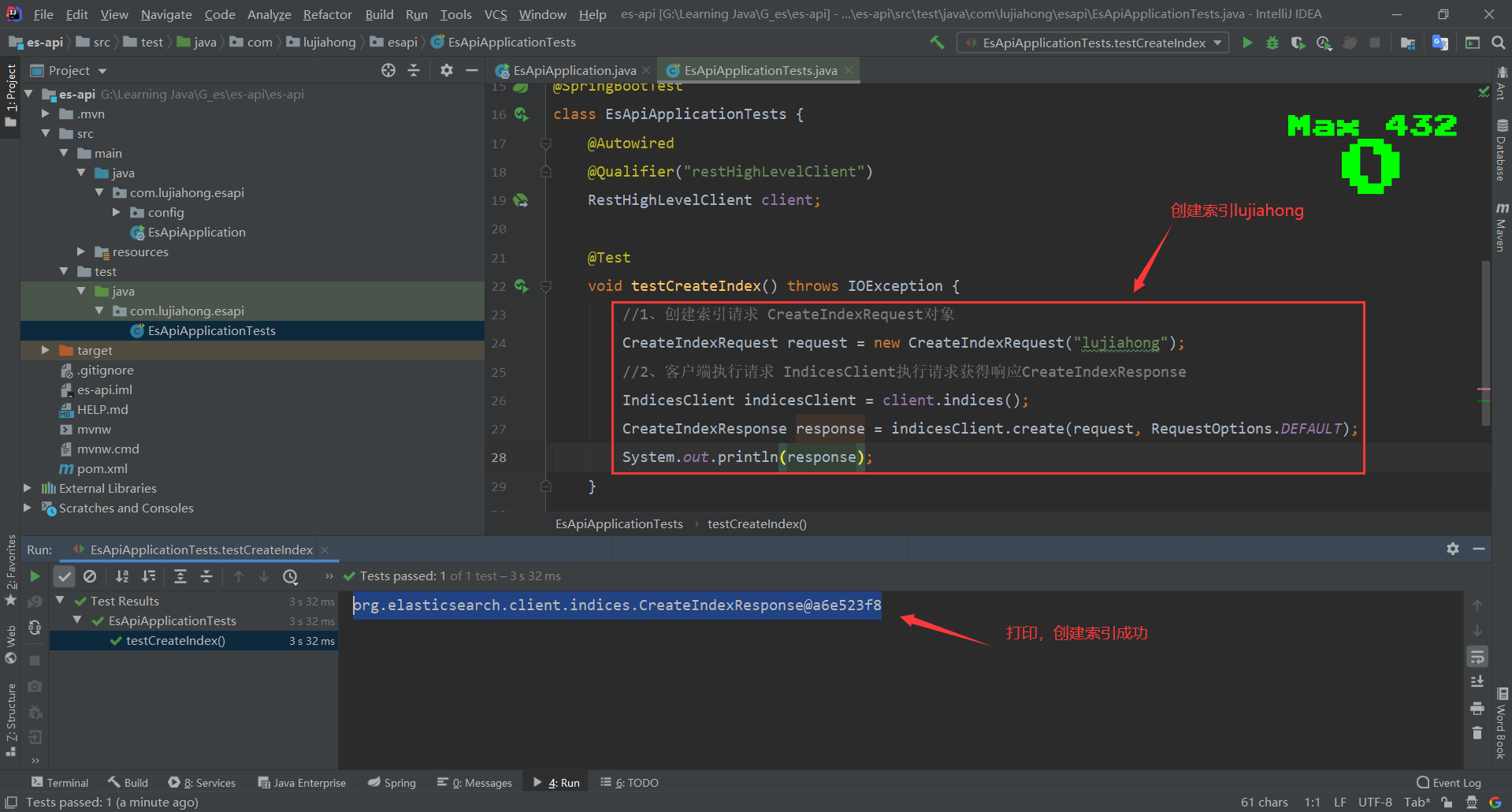The image size is (1512, 812).
Task: Rerun tests using the green play button in Run panel
Action: tap(35, 576)
